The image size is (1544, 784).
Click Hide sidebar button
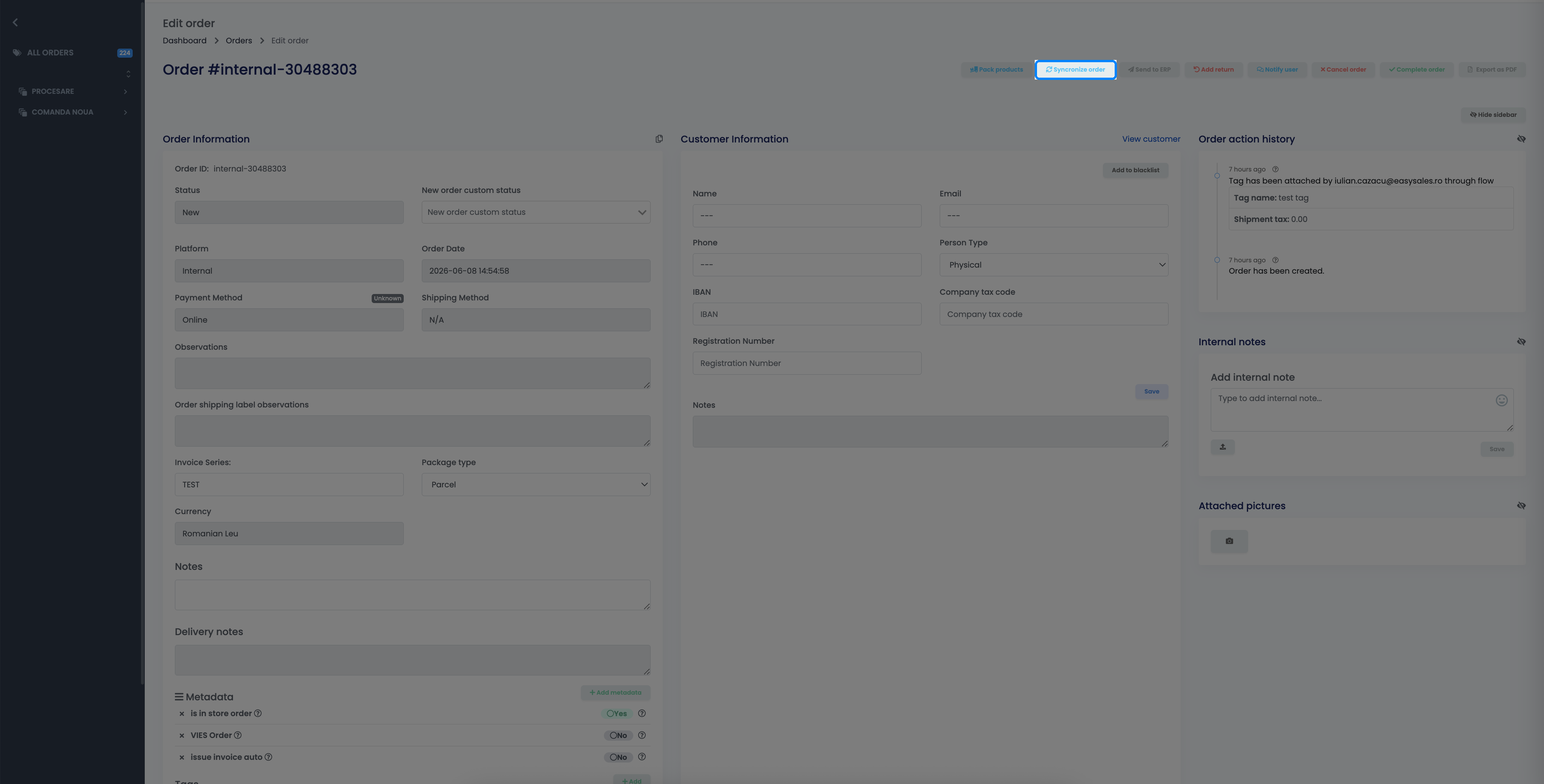(1493, 115)
